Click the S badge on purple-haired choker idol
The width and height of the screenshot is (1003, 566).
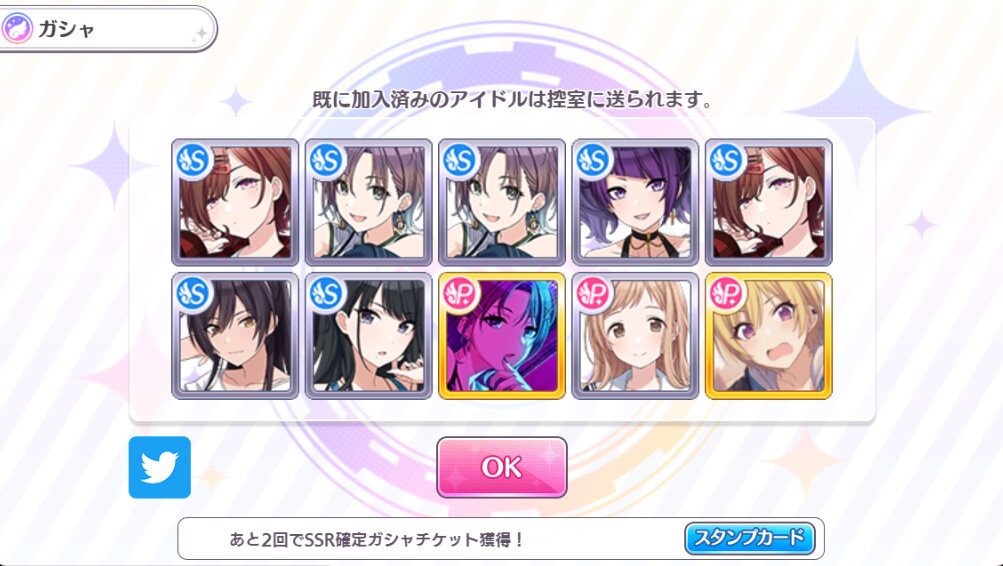pos(594,160)
